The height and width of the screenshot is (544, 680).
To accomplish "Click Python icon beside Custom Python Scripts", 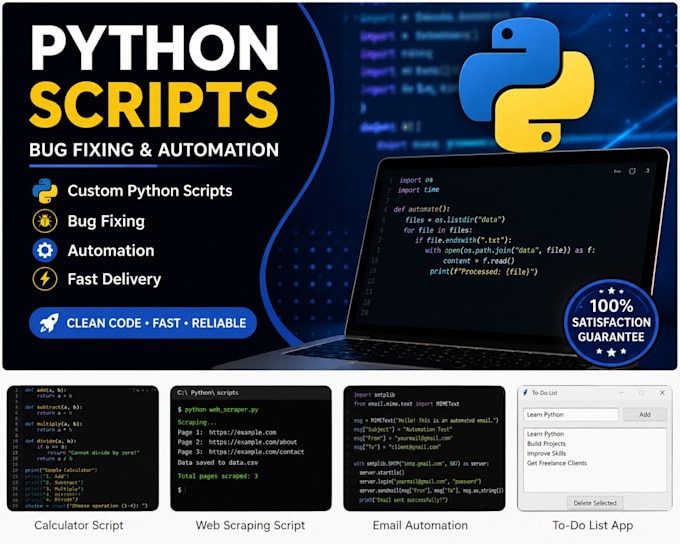I will pyautogui.click(x=45, y=191).
